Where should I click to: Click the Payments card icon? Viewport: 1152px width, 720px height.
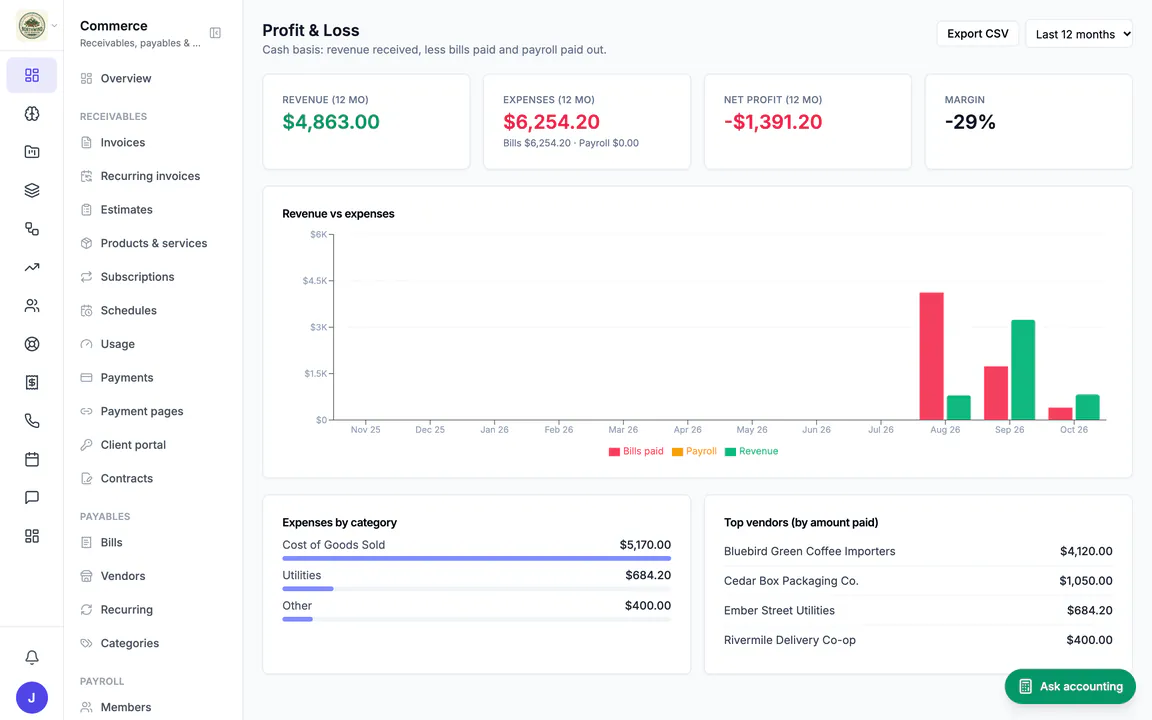click(x=86, y=378)
